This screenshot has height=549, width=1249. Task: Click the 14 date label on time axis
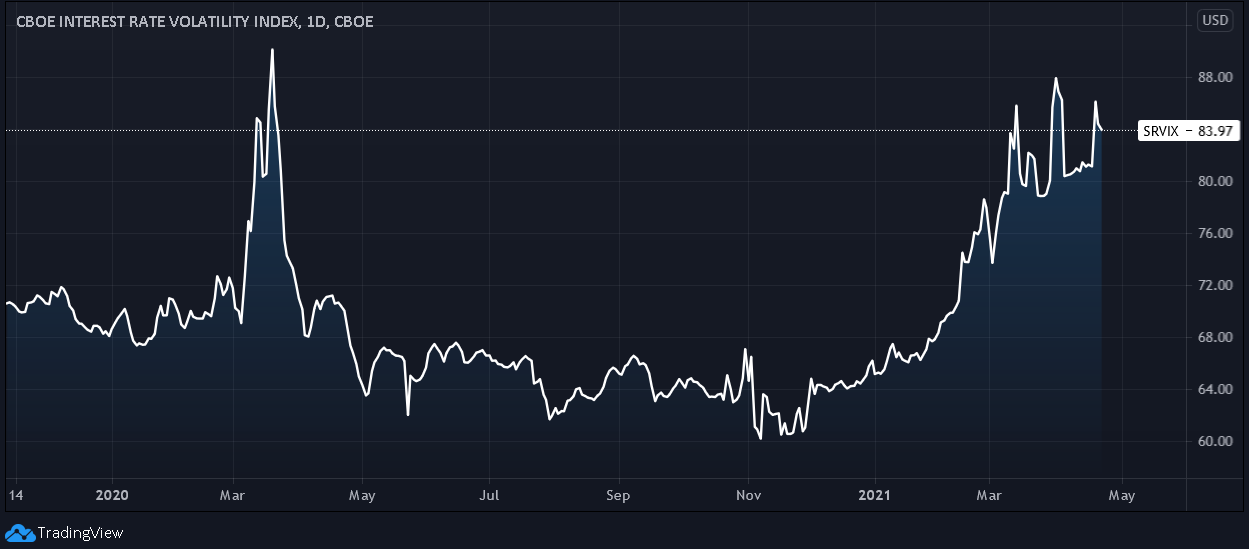tap(14, 494)
